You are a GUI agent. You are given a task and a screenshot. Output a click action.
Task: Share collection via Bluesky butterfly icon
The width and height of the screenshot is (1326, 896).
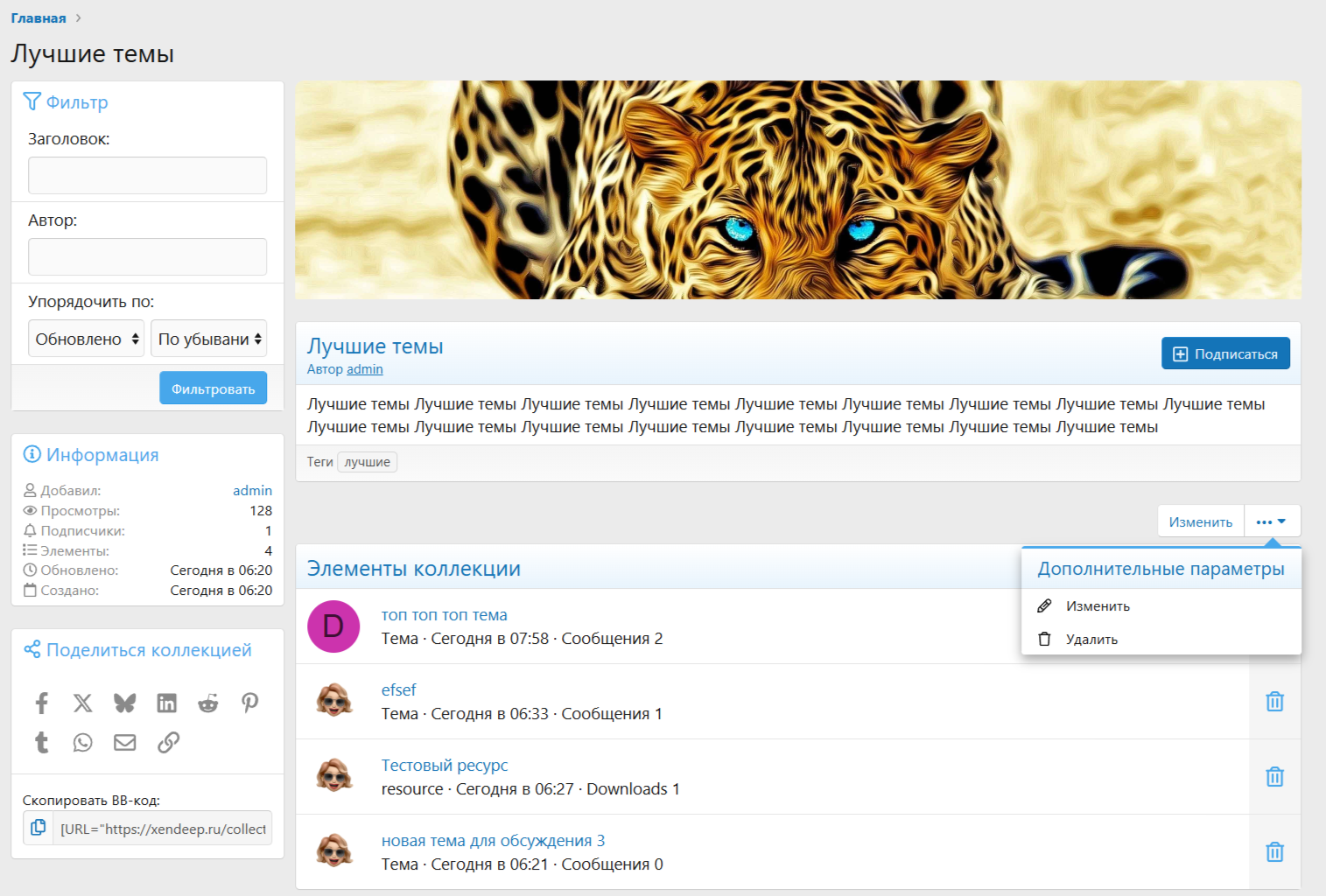124,703
